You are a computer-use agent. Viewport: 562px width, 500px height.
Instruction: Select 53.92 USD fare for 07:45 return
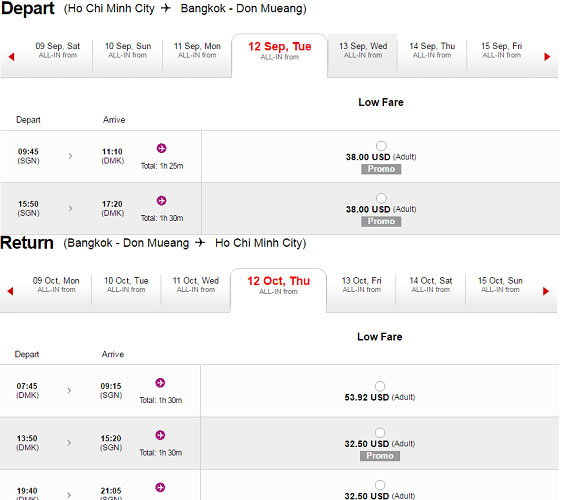click(380, 386)
